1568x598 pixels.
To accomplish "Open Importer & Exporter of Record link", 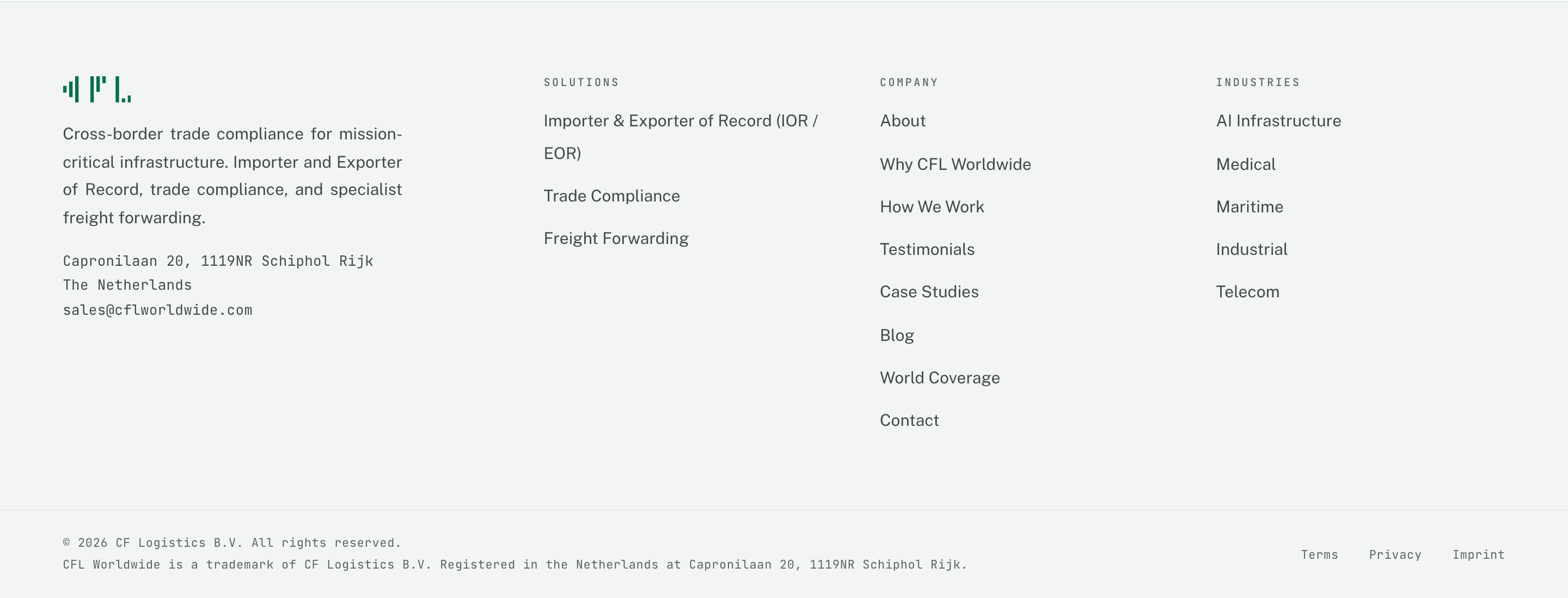I will point(681,137).
